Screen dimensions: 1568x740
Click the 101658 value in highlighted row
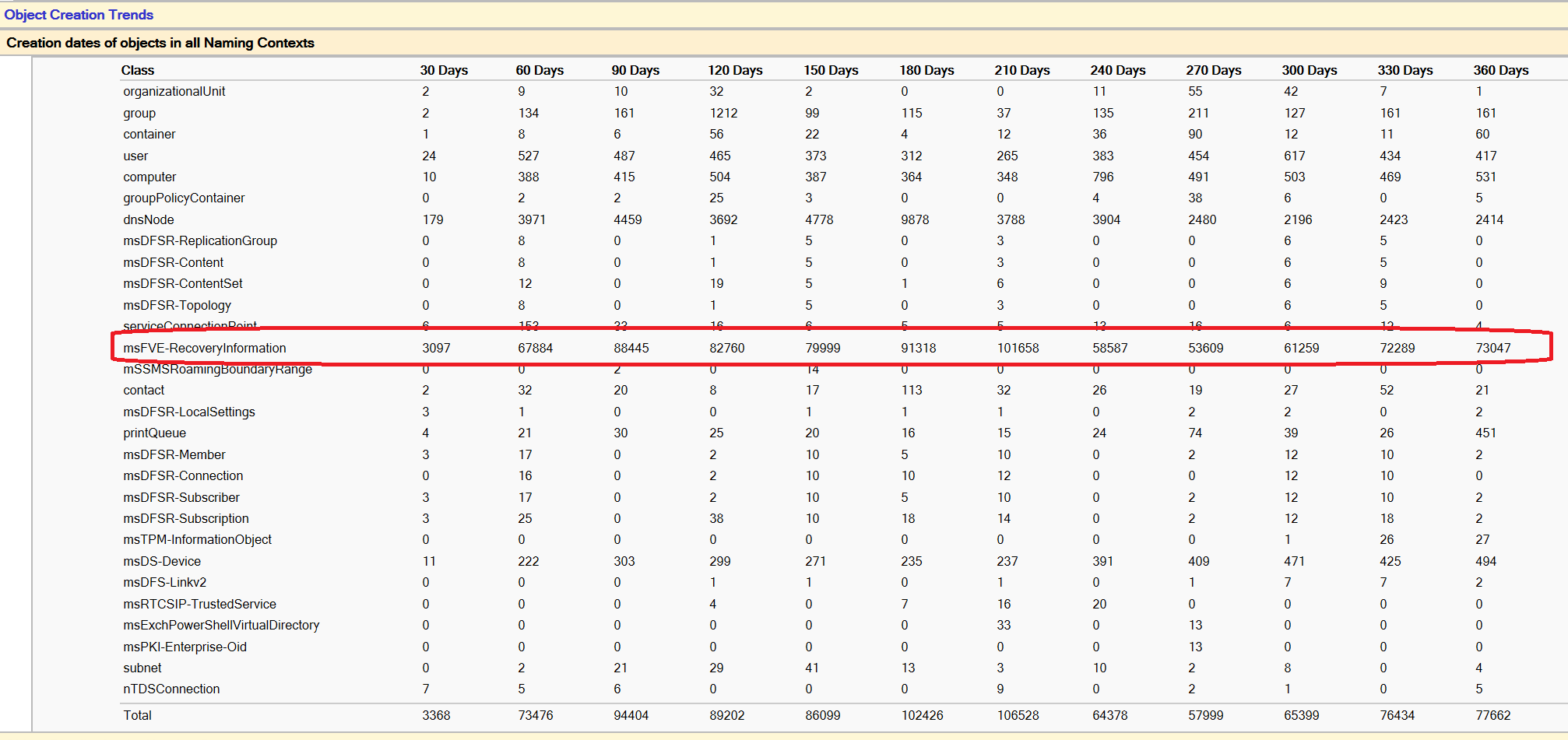point(1018,348)
